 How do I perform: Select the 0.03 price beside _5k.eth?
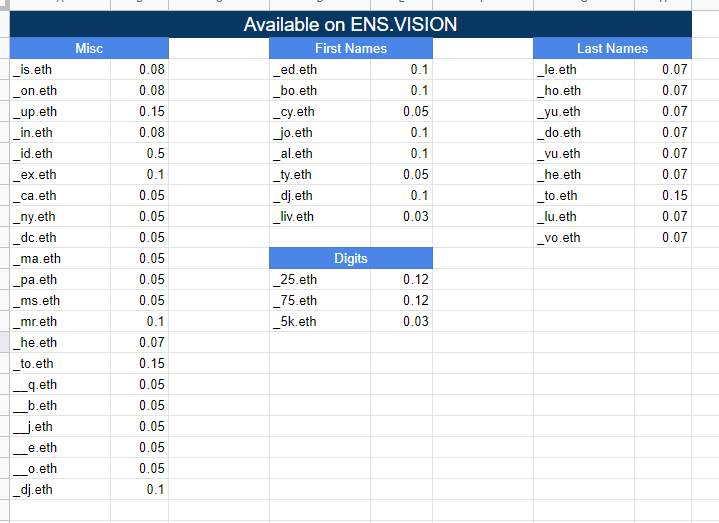tap(402, 322)
